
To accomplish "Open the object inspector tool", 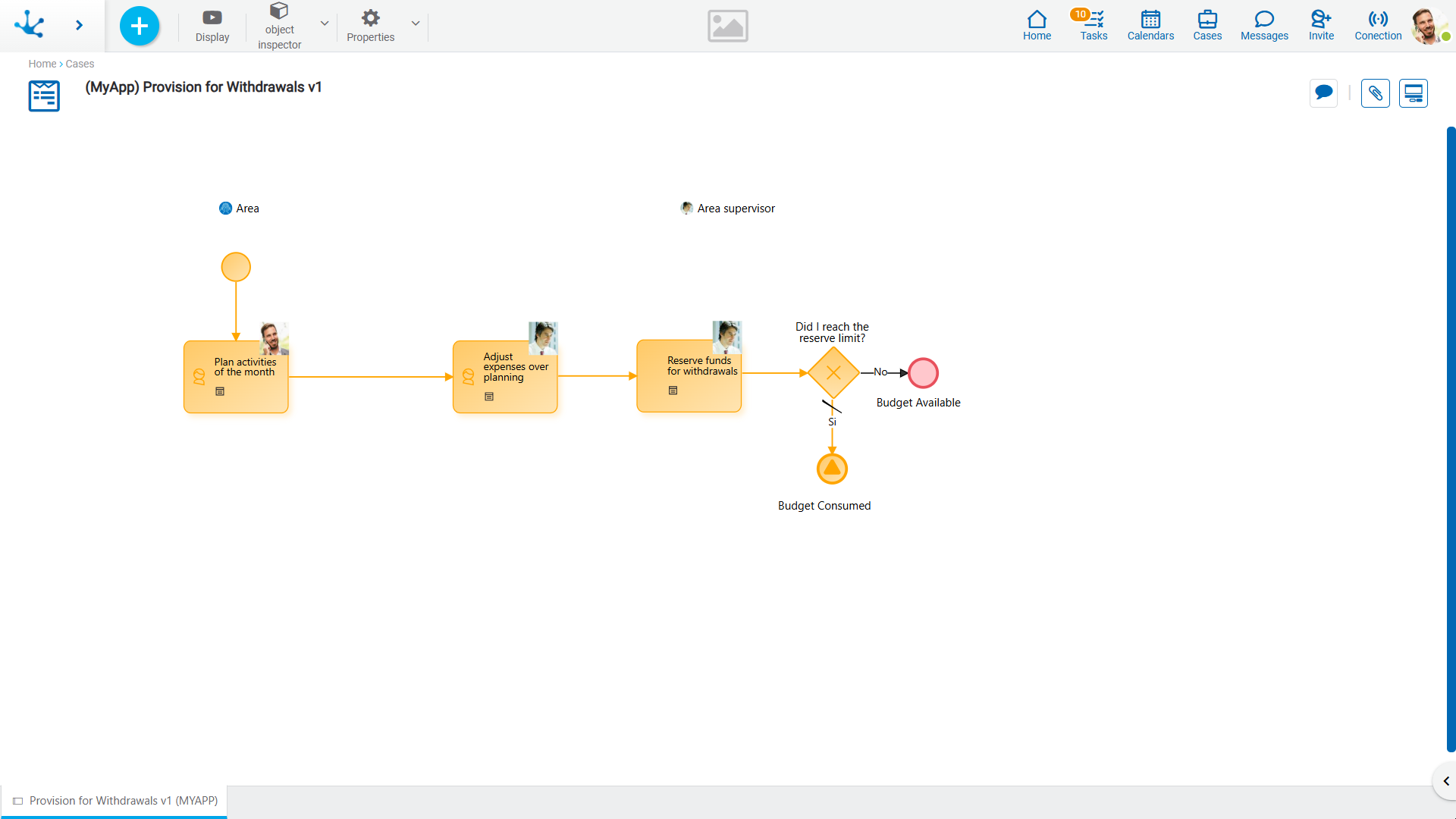I will pyautogui.click(x=279, y=26).
